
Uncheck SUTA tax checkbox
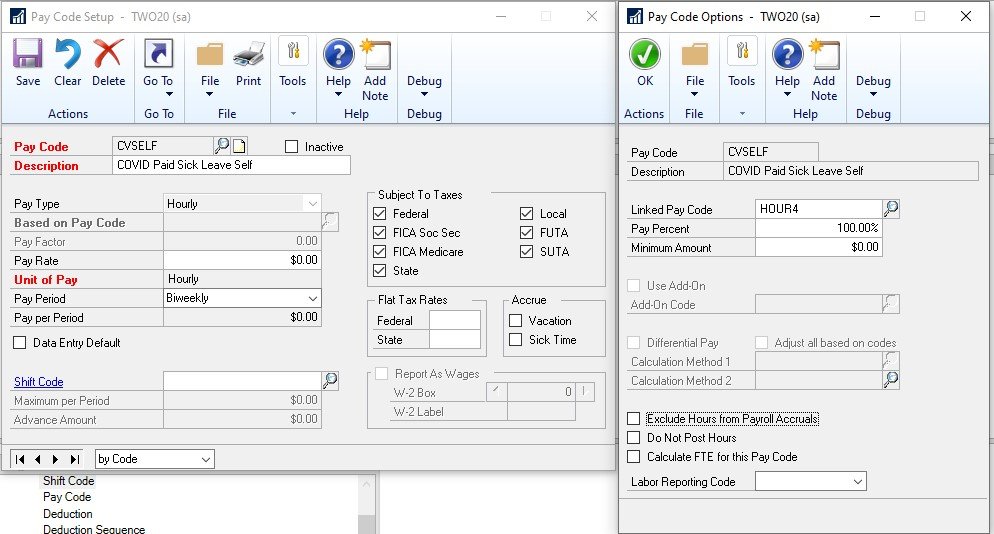point(527,252)
